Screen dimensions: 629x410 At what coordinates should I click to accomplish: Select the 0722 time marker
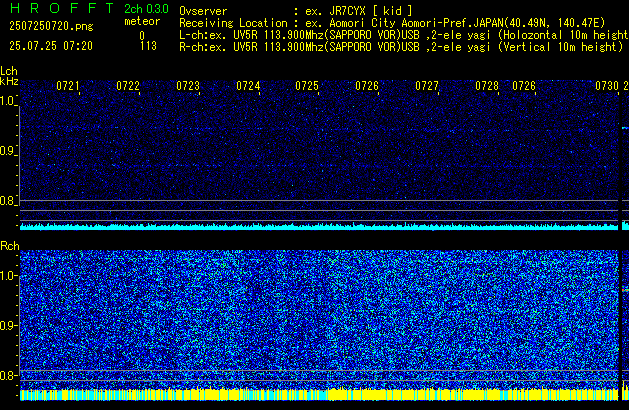click(128, 86)
